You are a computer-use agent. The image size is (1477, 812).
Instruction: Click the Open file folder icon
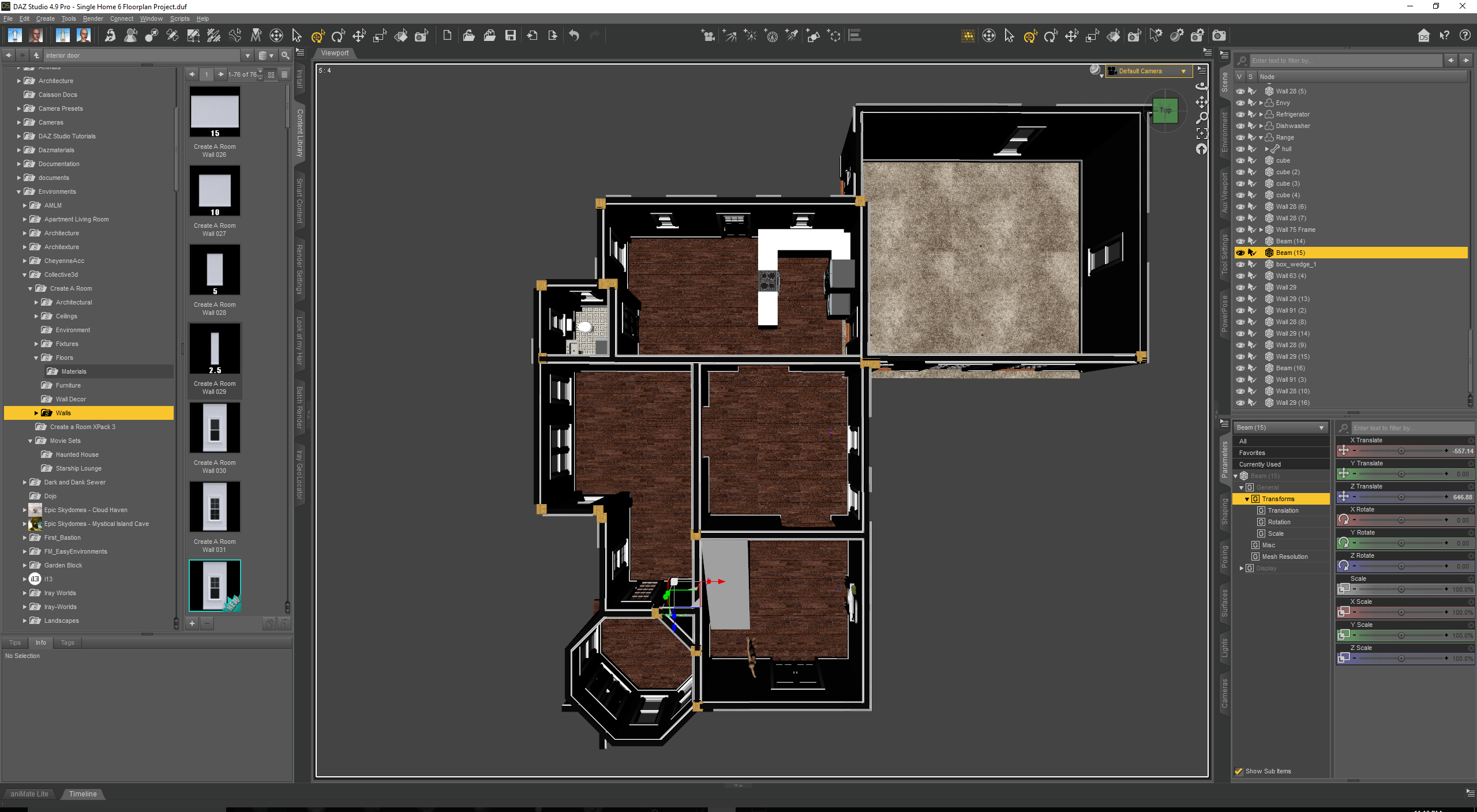[x=468, y=36]
